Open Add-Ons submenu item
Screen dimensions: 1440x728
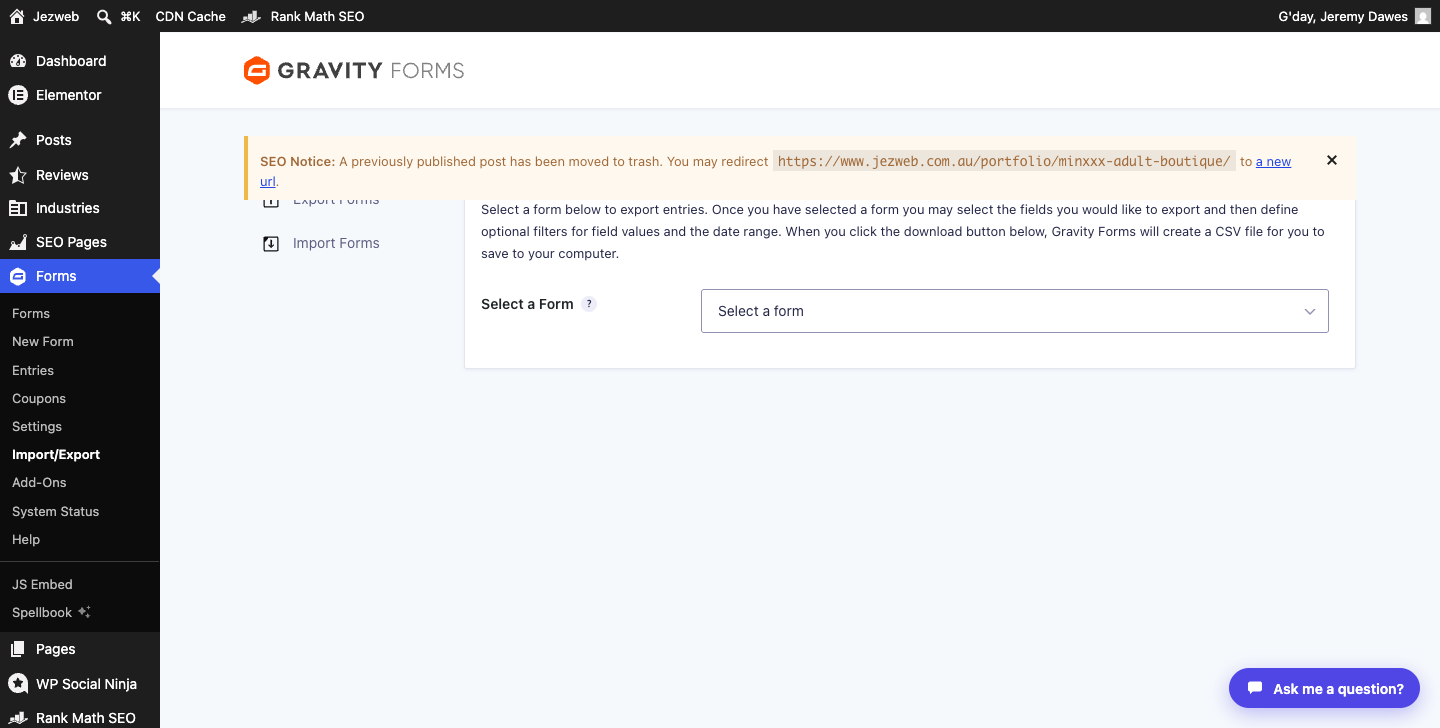39,482
